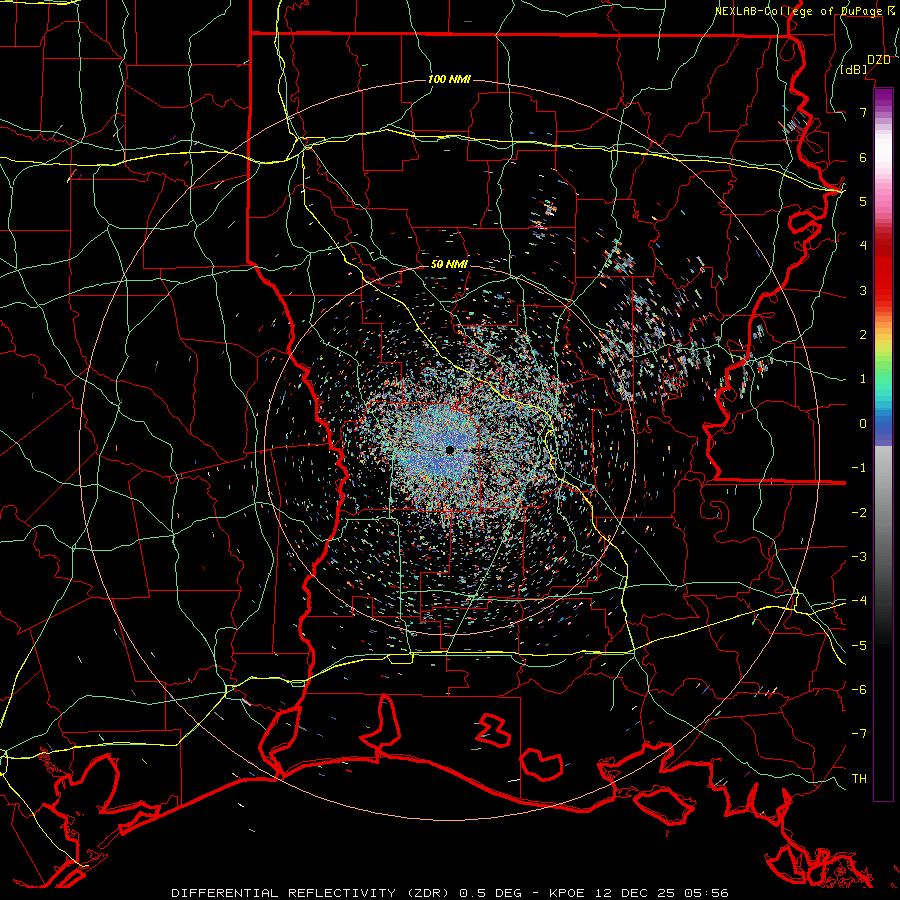The height and width of the screenshot is (900, 900).
Task: Click the color bar's '-1' tick label
Action: coord(859,468)
